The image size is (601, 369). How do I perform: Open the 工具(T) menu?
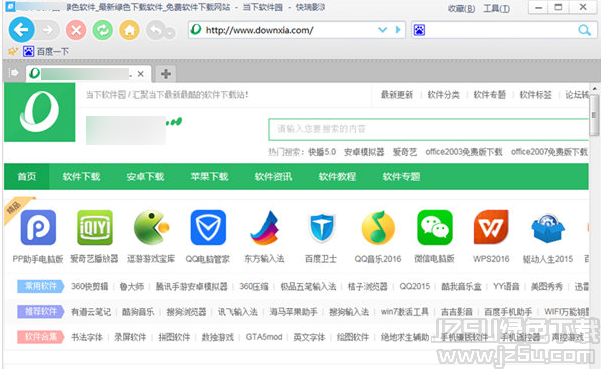pos(496,8)
